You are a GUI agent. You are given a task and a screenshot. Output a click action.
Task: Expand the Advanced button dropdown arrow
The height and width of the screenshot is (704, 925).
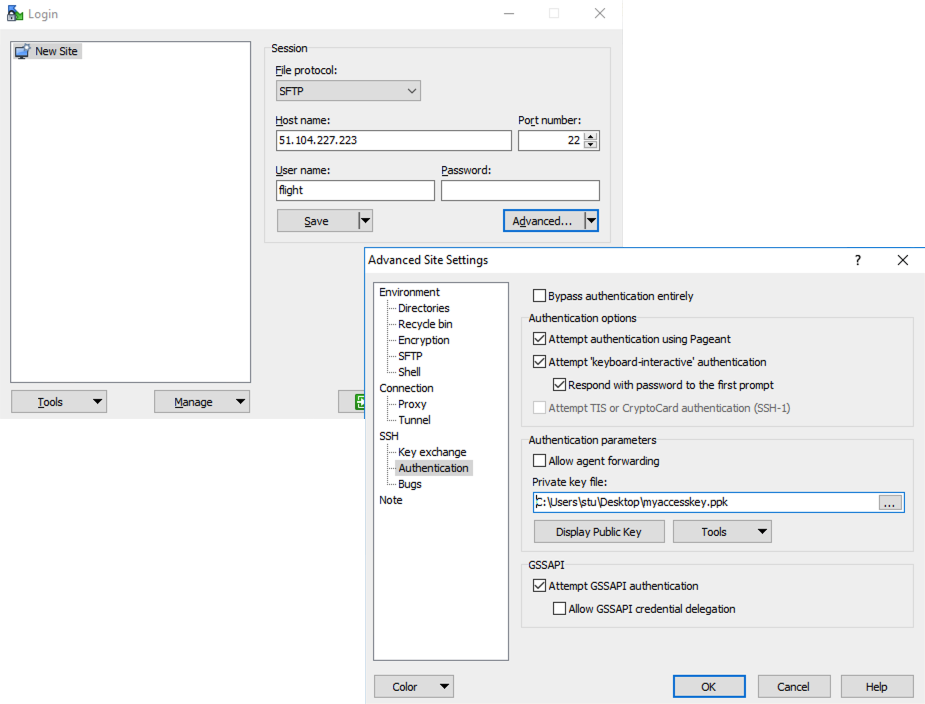coord(591,221)
